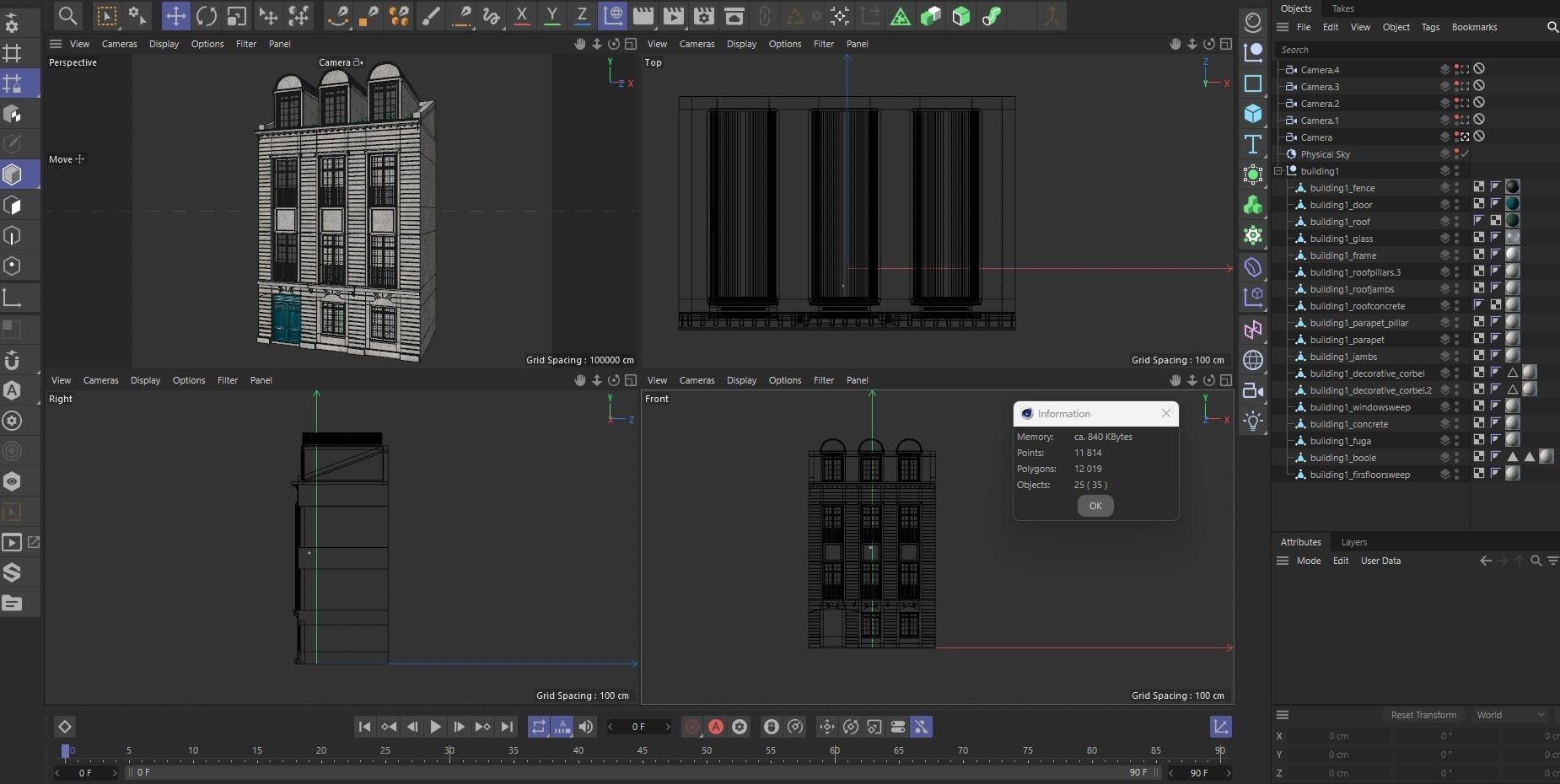Open the Tags menu in Objects manager
This screenshot has height=784, width=1560.
point(1431,27)
